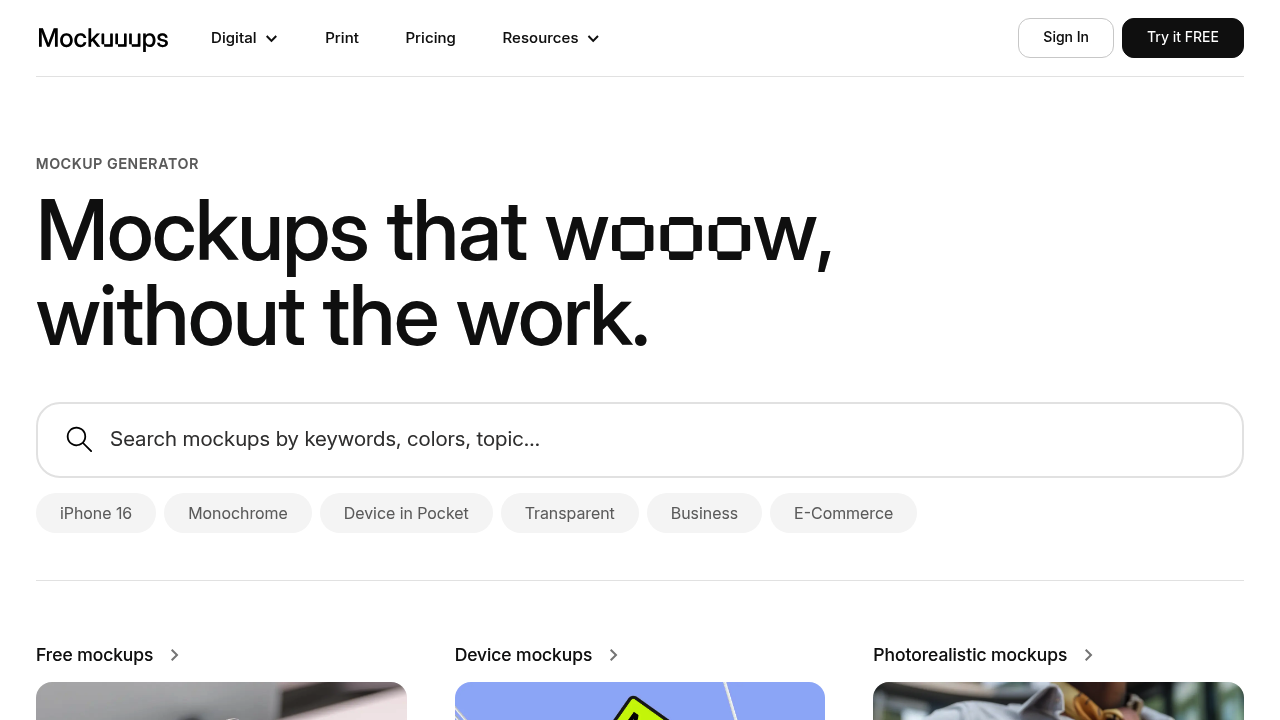Click the arrow next to Free mockups
Image resolution: width=1280 pixels, height=720 pixels.
174,655
